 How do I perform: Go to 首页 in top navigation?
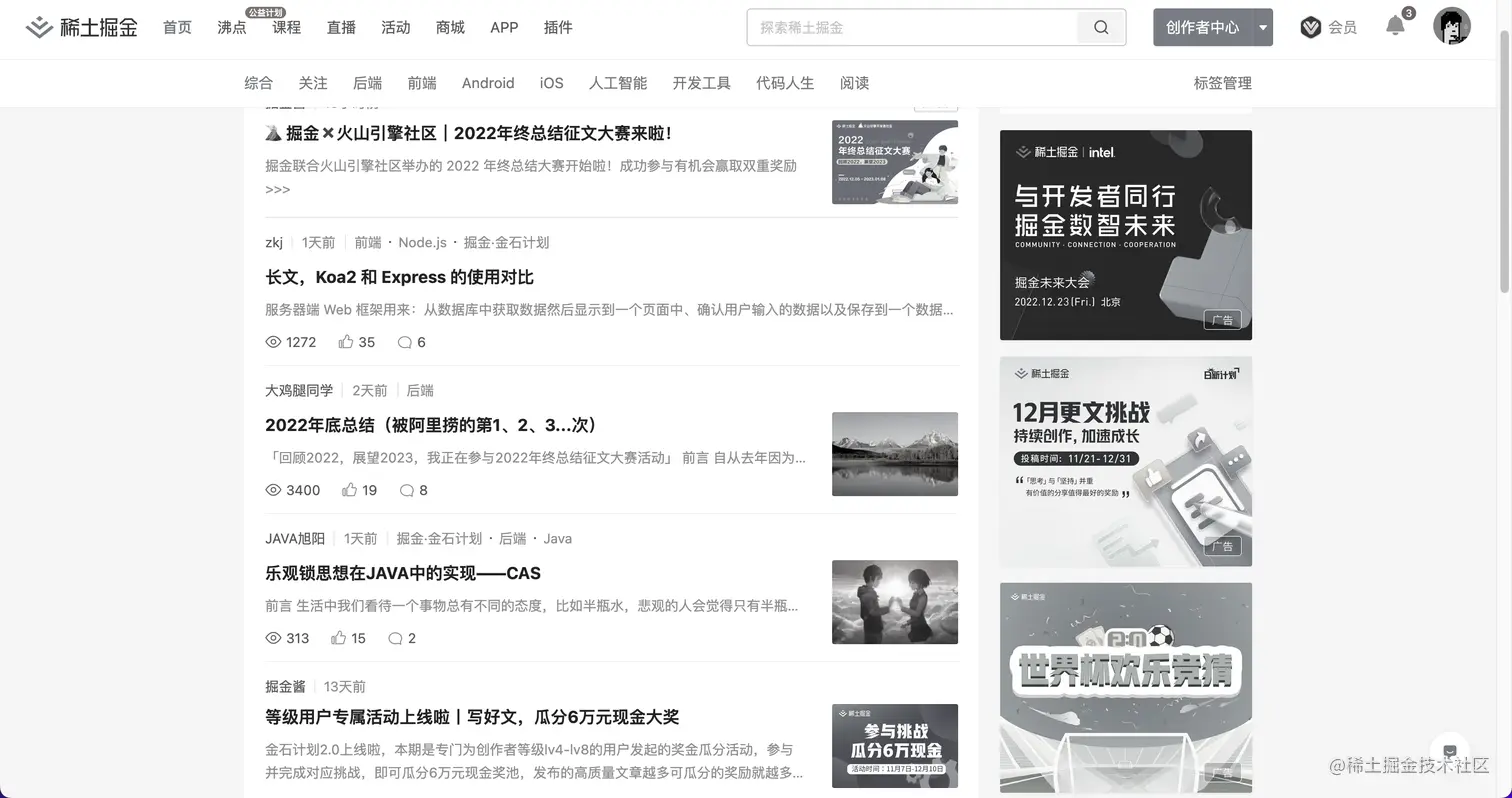coord(177,28)
